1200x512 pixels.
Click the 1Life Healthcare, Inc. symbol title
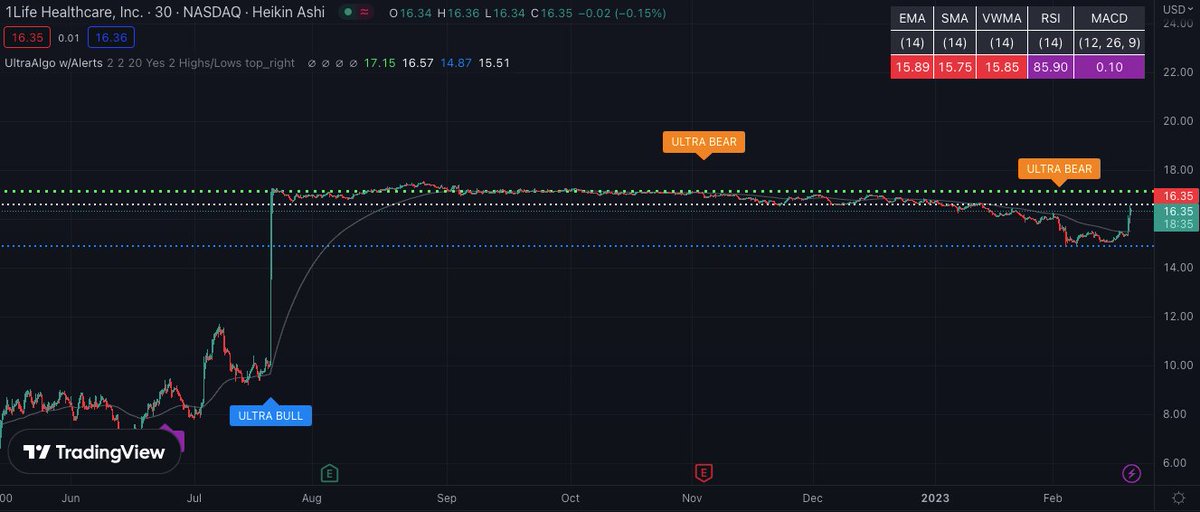pos(72,13)
